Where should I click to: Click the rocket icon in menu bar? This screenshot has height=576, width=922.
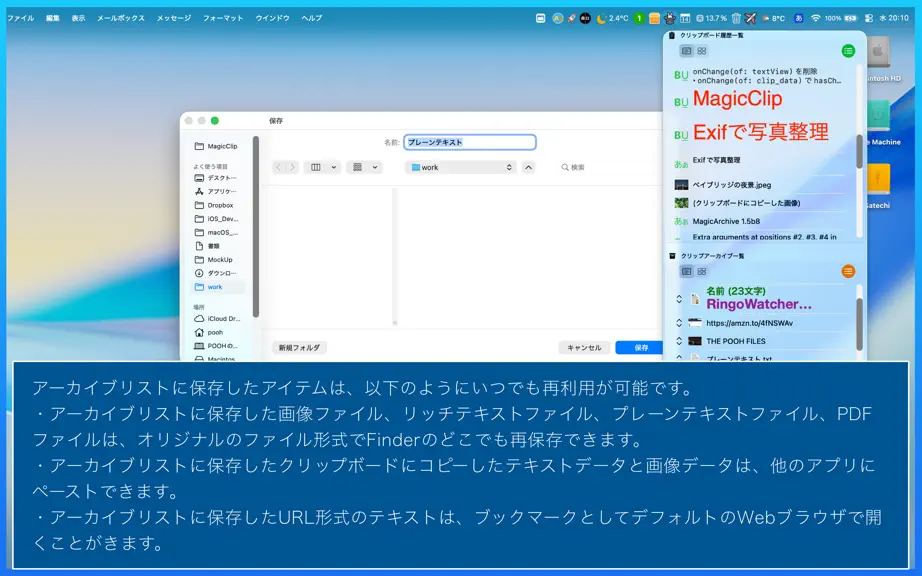pyautogui.click(x=572, y=18)
